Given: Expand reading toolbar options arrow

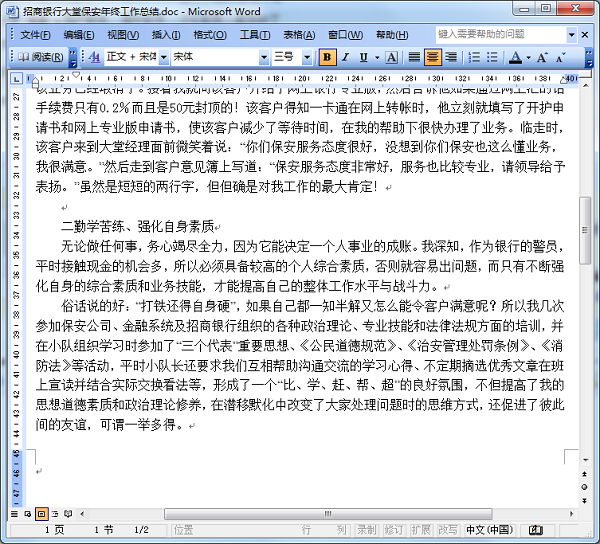Looking at the screenshot, I should [73, 57].
